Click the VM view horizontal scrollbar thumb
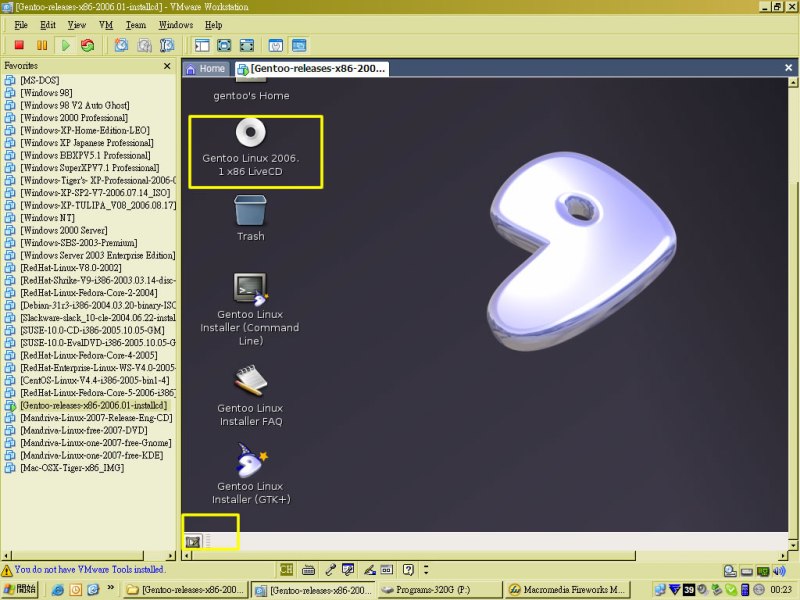Viewport: 800px width, 600px height. point(414,556)
